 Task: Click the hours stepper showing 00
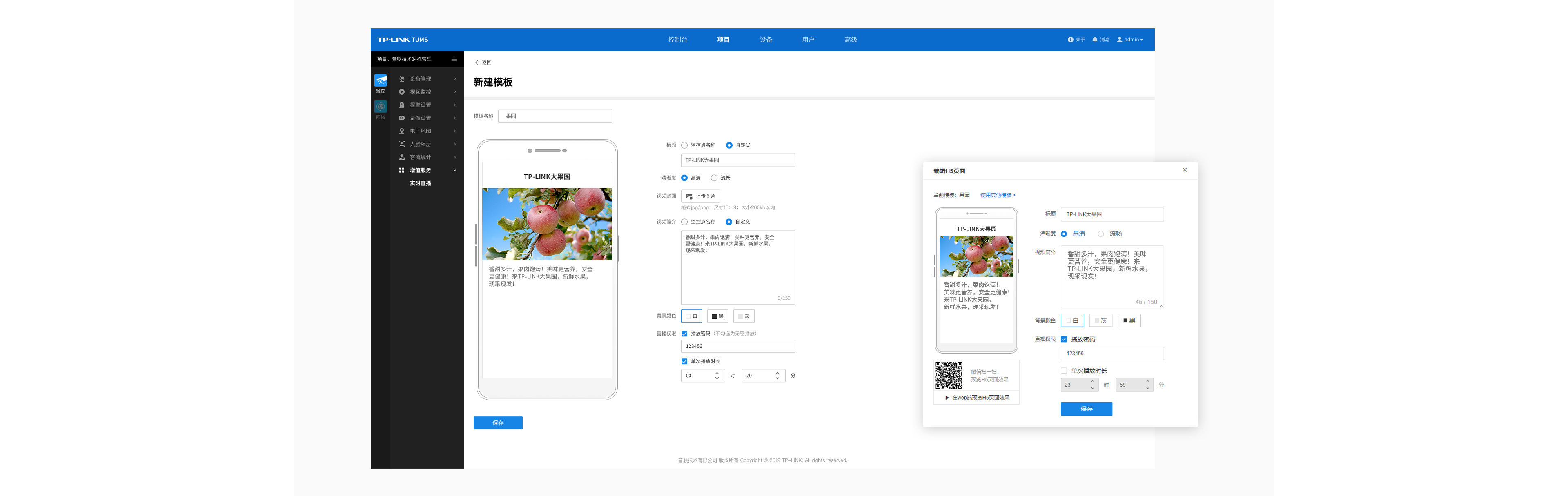(702, 376)
